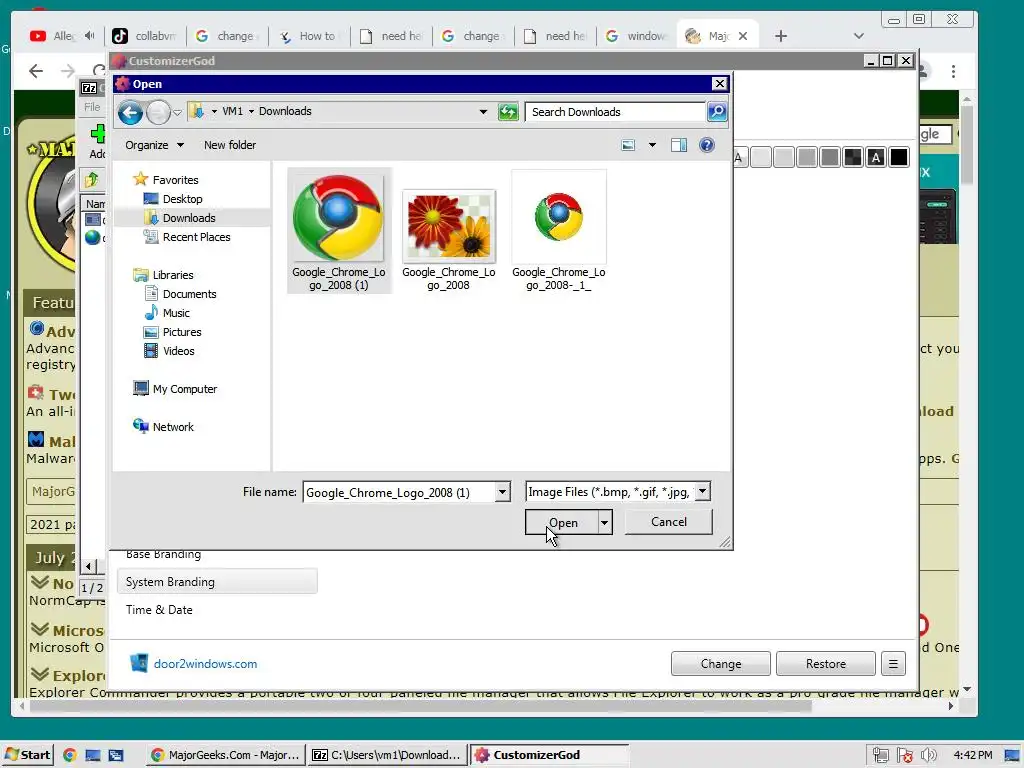This screenshot has width=1024, height=768.
Task: Open view options dropdown arrow
Action: click(652, 145)
